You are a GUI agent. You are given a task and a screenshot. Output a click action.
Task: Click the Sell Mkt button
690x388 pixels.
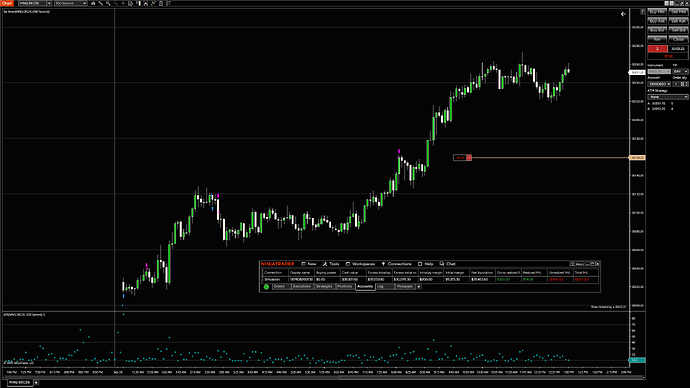tap(678, 12)
